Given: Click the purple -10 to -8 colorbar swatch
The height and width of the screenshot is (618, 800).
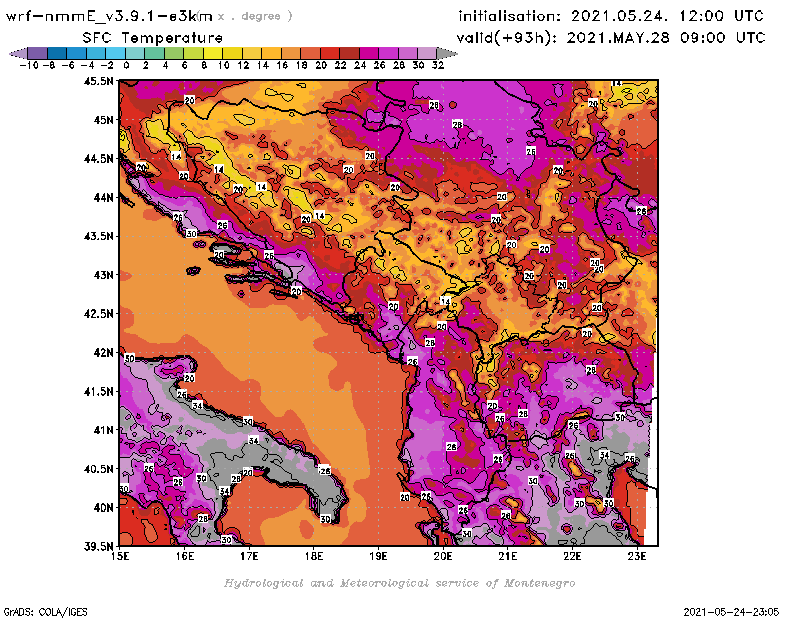Looking at the screenshot, I should (38, 53).
